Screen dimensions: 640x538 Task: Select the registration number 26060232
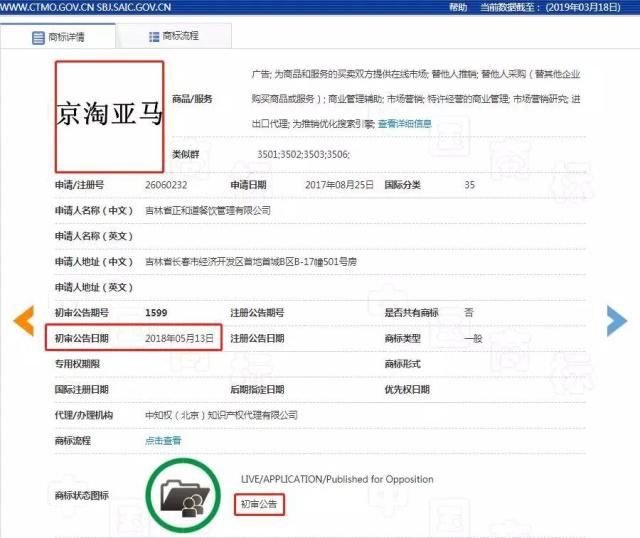[166, 185]
